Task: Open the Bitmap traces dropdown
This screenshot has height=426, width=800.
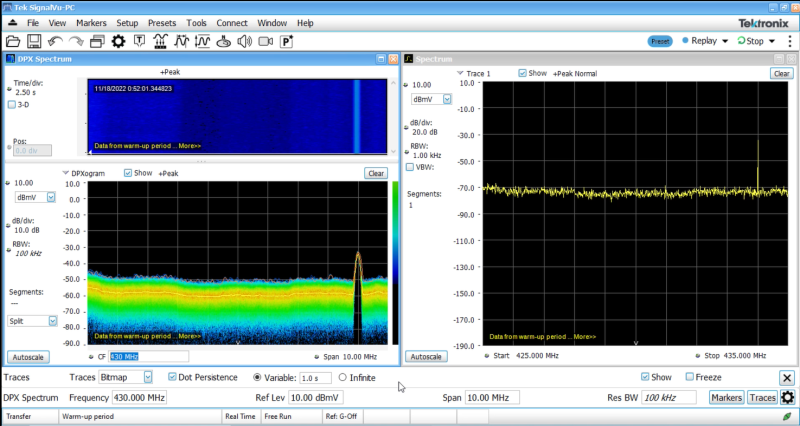Action: pos(148,377)
